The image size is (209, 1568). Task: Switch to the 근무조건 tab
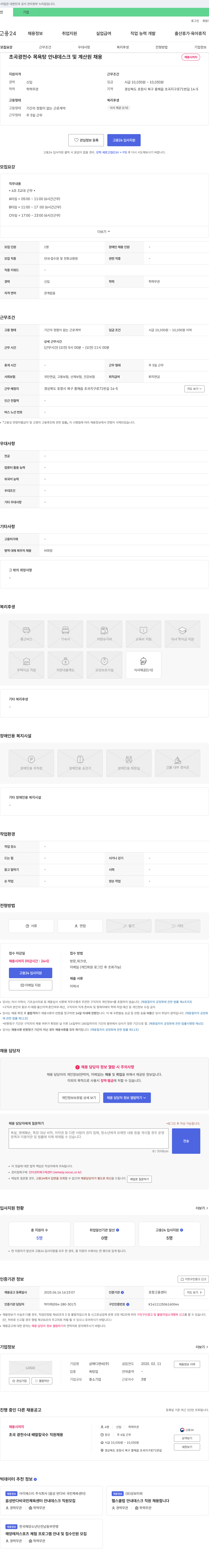[45, 47]
